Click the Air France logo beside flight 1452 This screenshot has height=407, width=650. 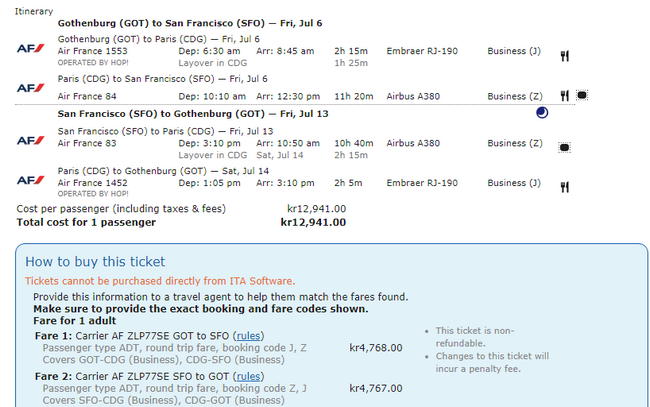pyautogui.click(x=30, y=180)
